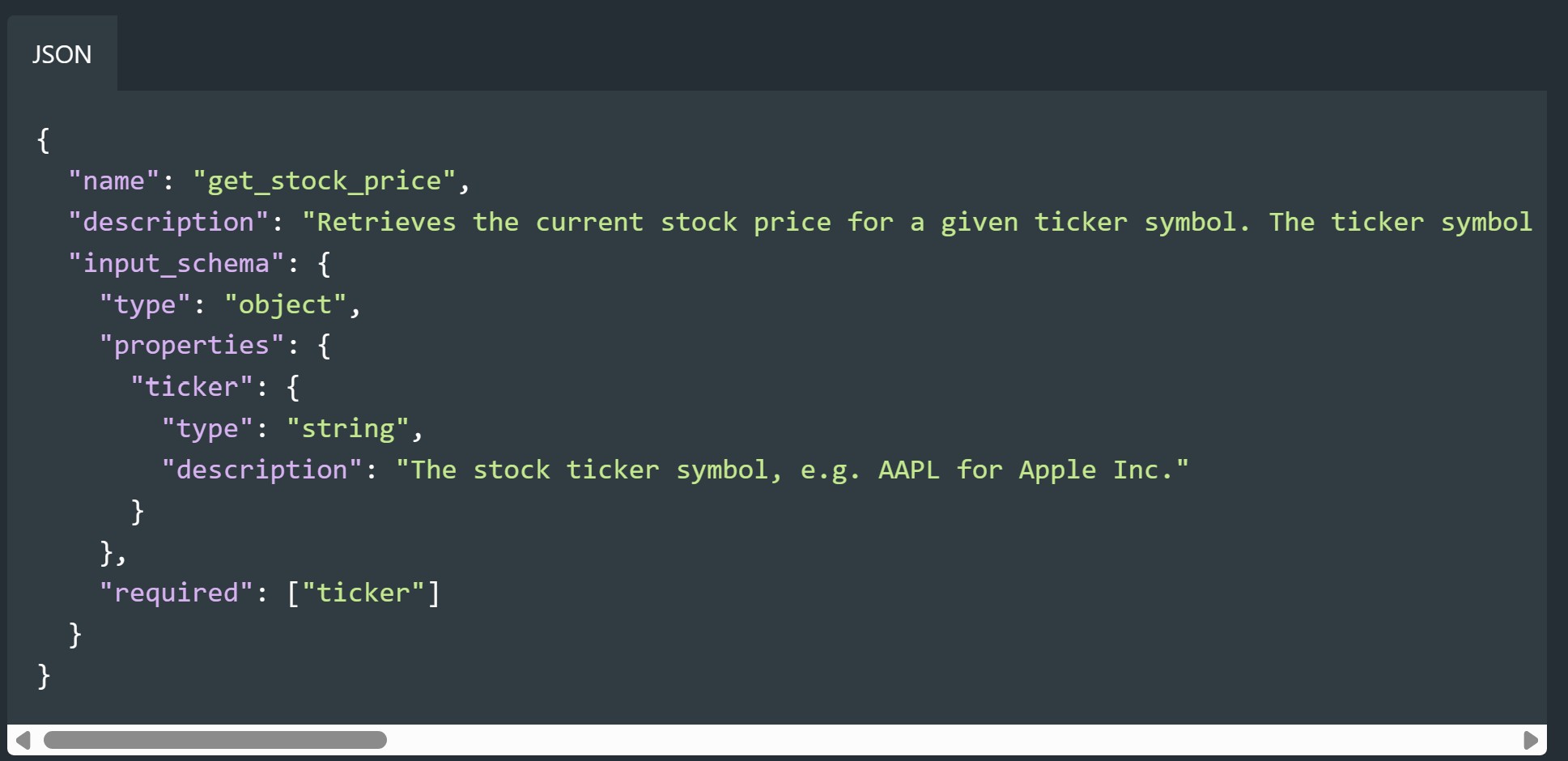Viewport: 1568px width, 761px height.
Task: Click the "object" type value
Action: pyautogui.click(x=285, y=304)
